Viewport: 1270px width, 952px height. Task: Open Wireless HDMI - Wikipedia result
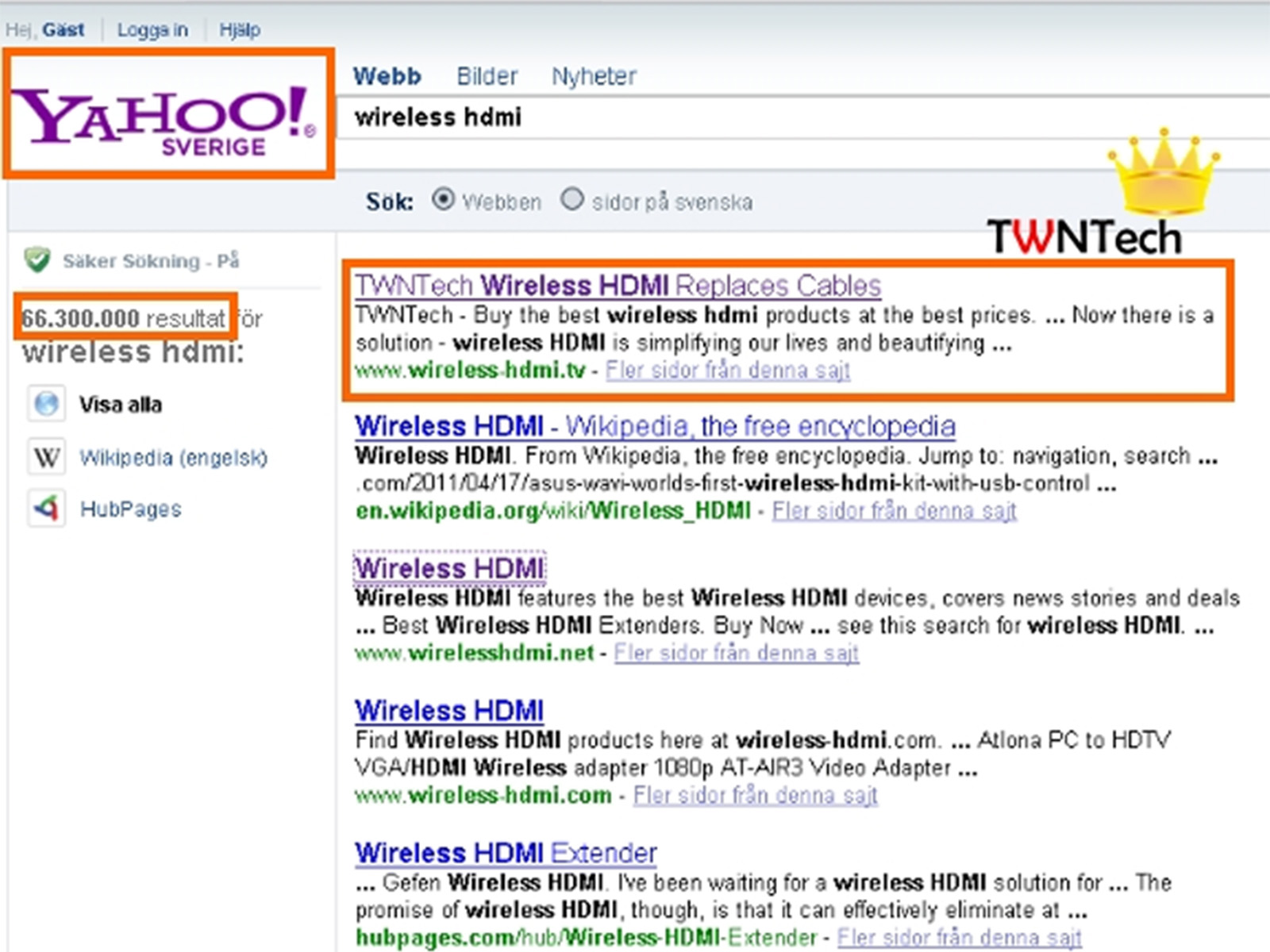click(655, 427)
